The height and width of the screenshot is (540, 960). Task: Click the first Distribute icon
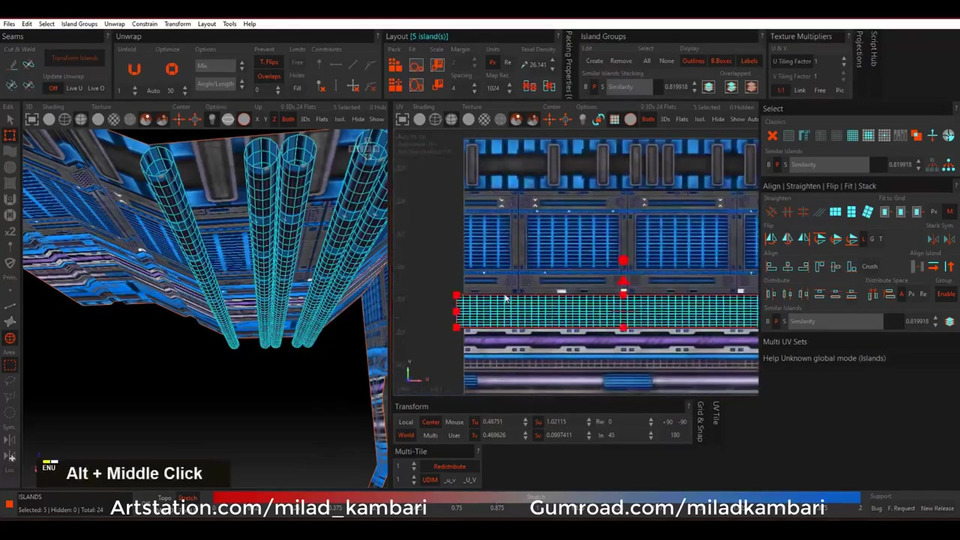(771, 294)
